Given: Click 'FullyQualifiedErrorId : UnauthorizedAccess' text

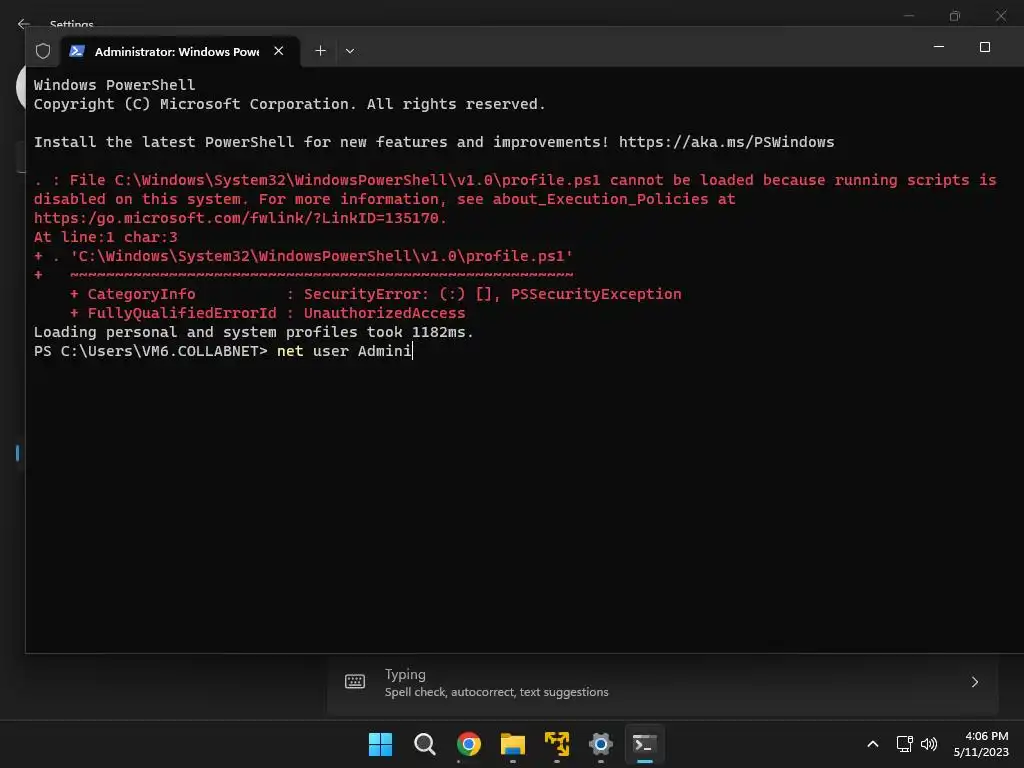Looking at the screenshot, I should pyautogui.click(x=276, y=313).
